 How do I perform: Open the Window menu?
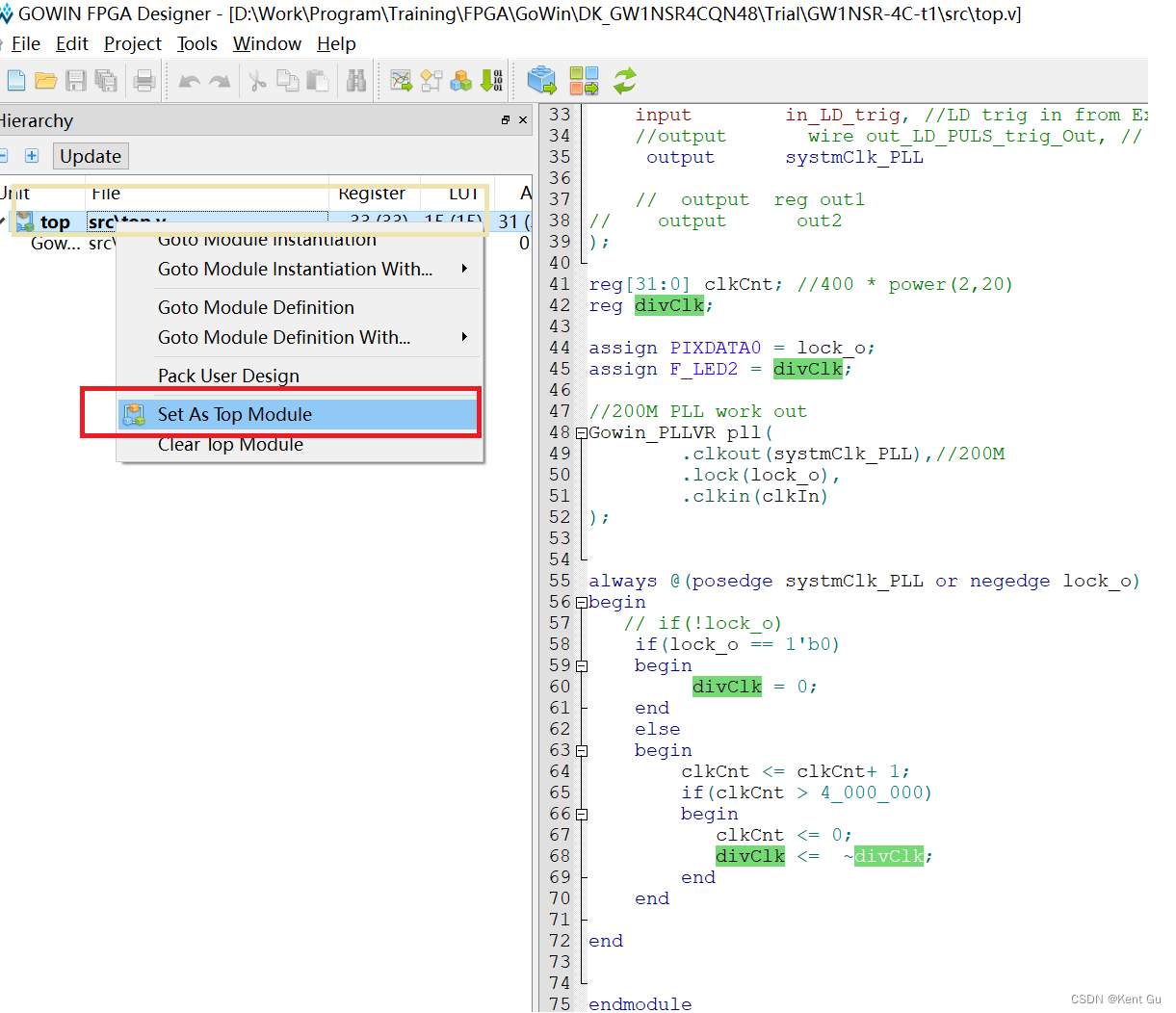pyautogui.click(x=267, y=43)
